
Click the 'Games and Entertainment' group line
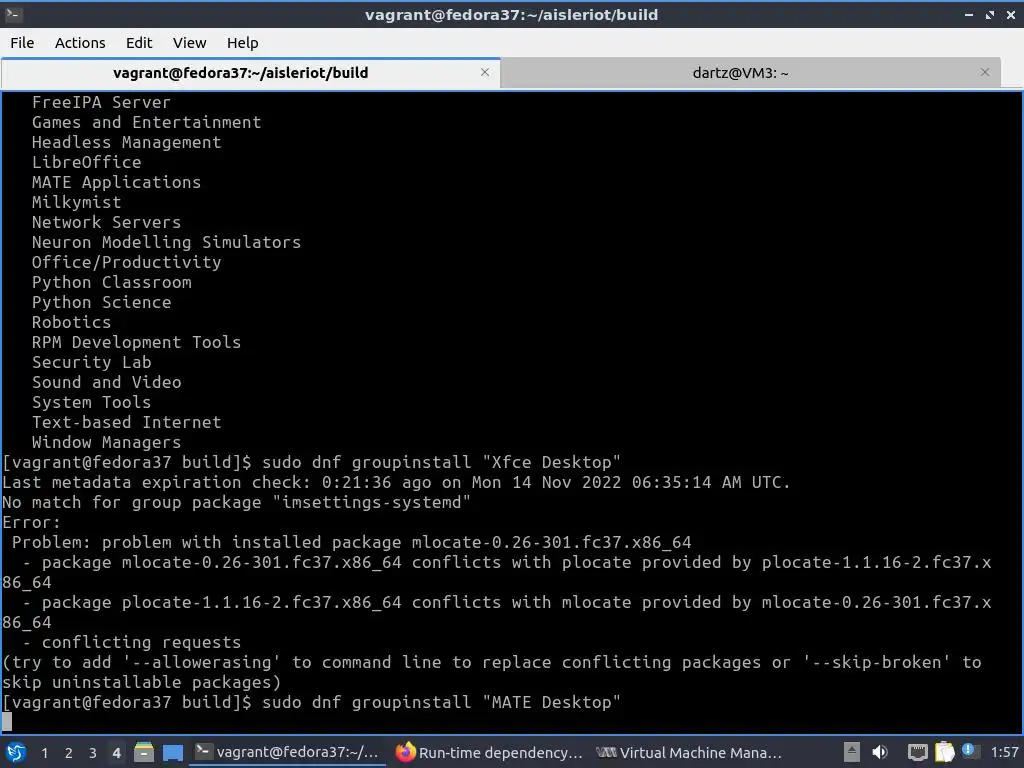[x=146, y=122]
